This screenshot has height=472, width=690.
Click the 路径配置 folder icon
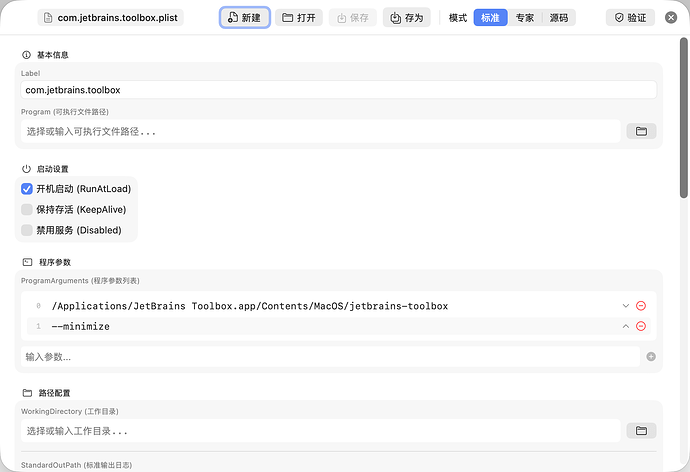pyautogui.click(x=27, y=393)
